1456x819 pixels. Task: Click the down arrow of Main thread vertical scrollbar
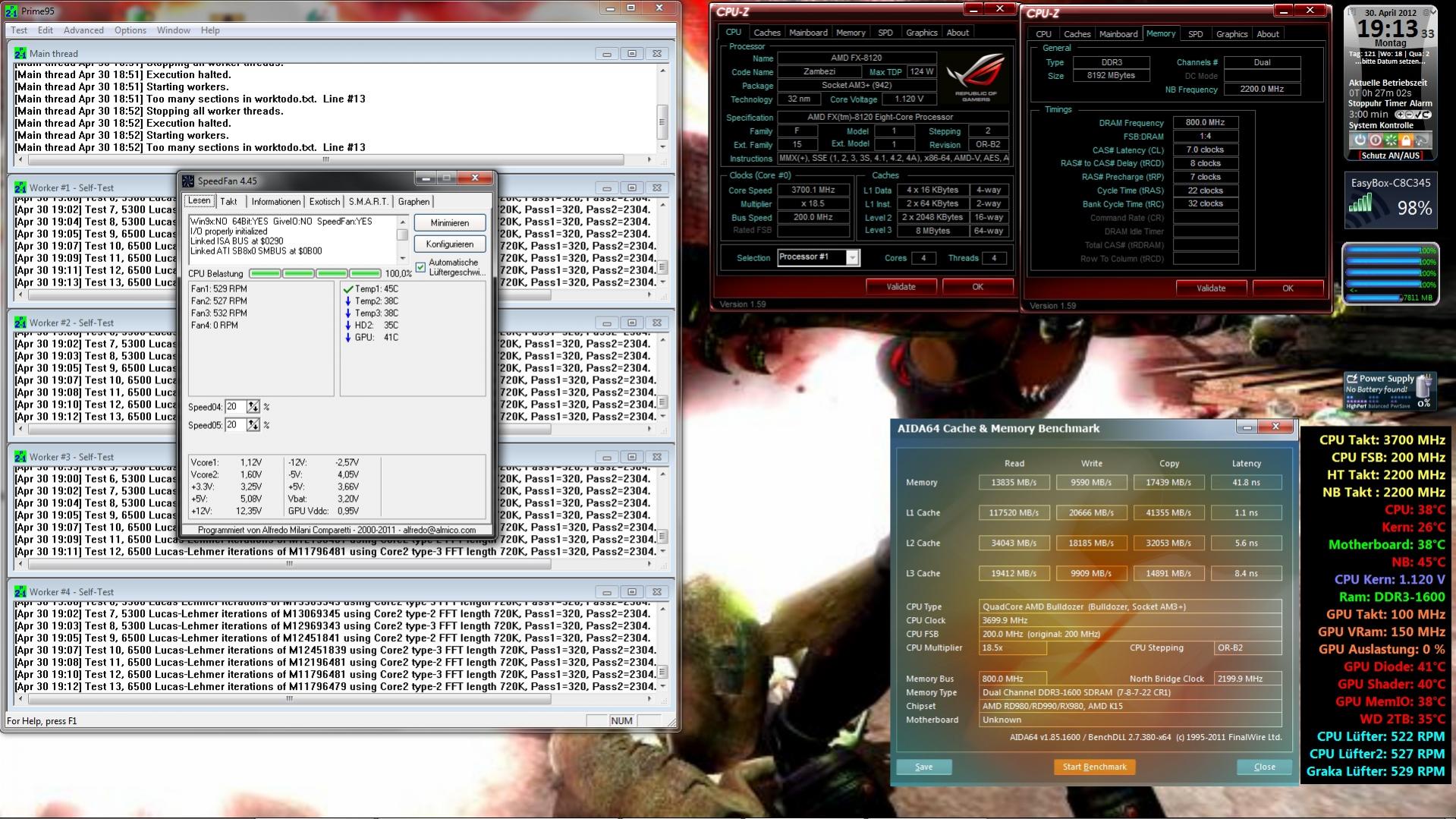[x=662, y=147]
